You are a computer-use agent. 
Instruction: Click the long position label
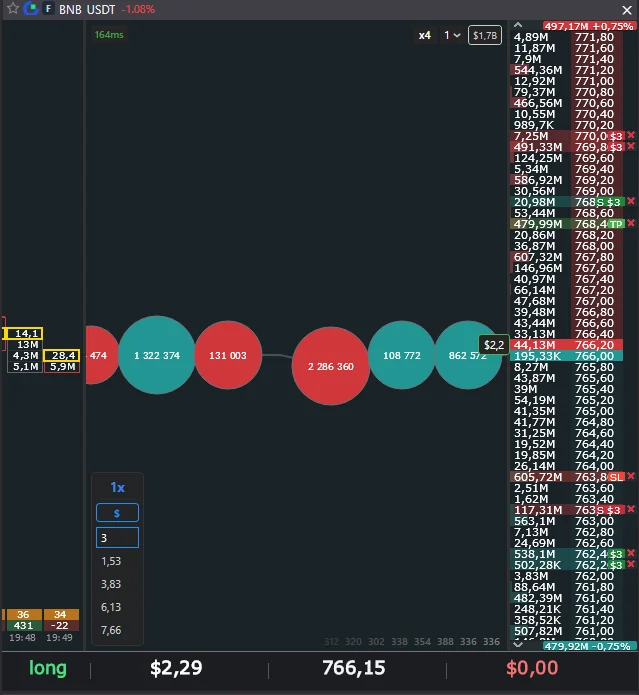coord(48,668)
